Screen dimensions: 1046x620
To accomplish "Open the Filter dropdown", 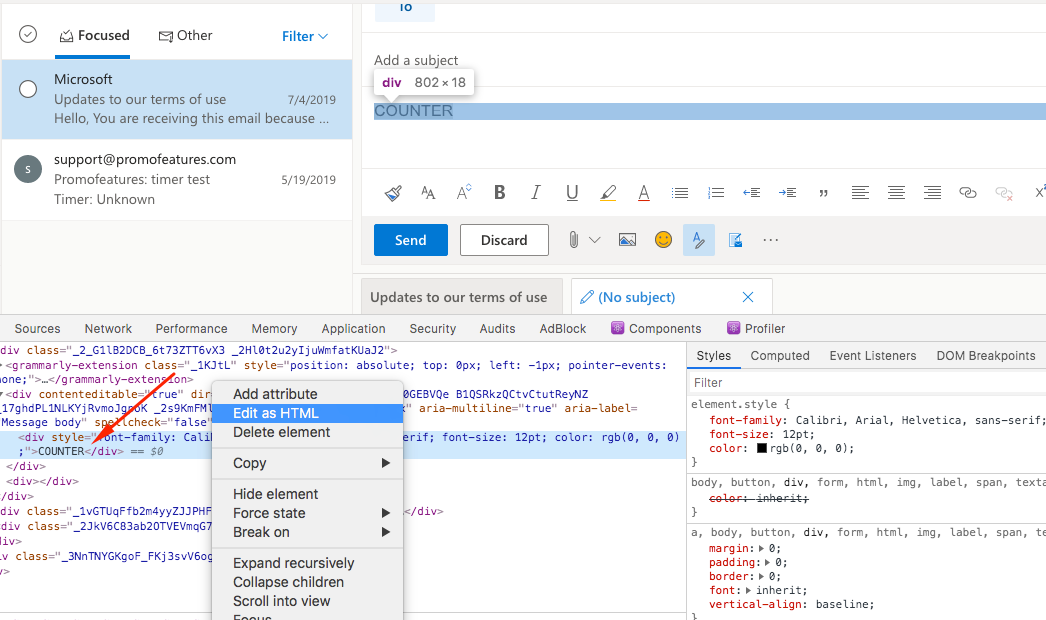I will point(305,36).
